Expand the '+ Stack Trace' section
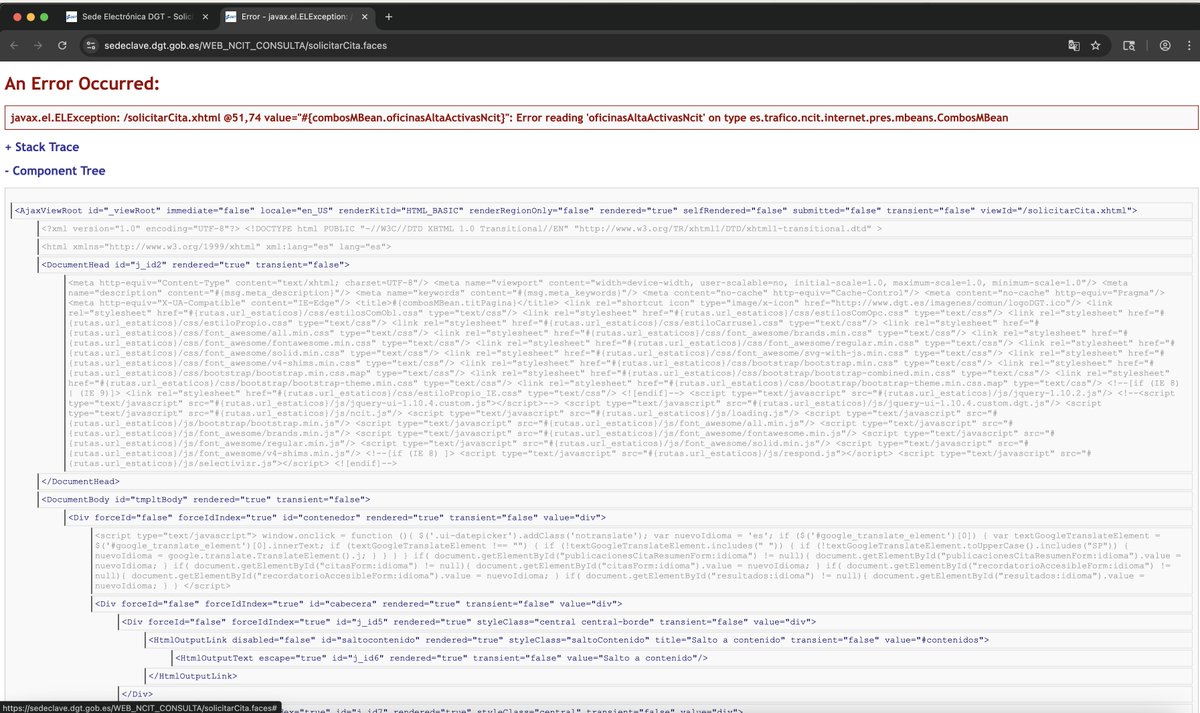Image resolution: width=1200 pixels, height=713 pixels. (42, 147)
